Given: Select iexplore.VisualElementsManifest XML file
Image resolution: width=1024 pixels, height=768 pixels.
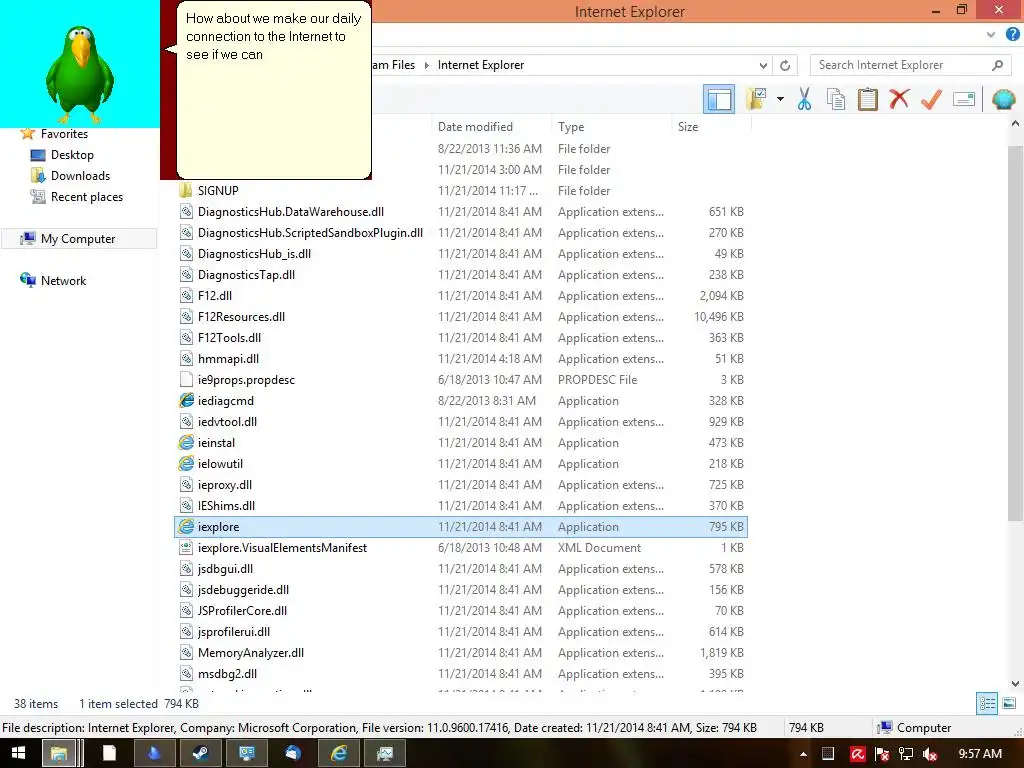Looking at the screenshot, I should [461, 548].
